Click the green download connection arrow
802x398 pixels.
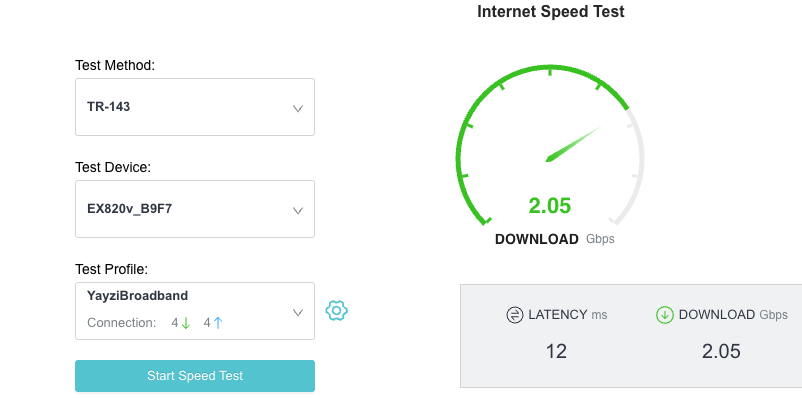186,323
